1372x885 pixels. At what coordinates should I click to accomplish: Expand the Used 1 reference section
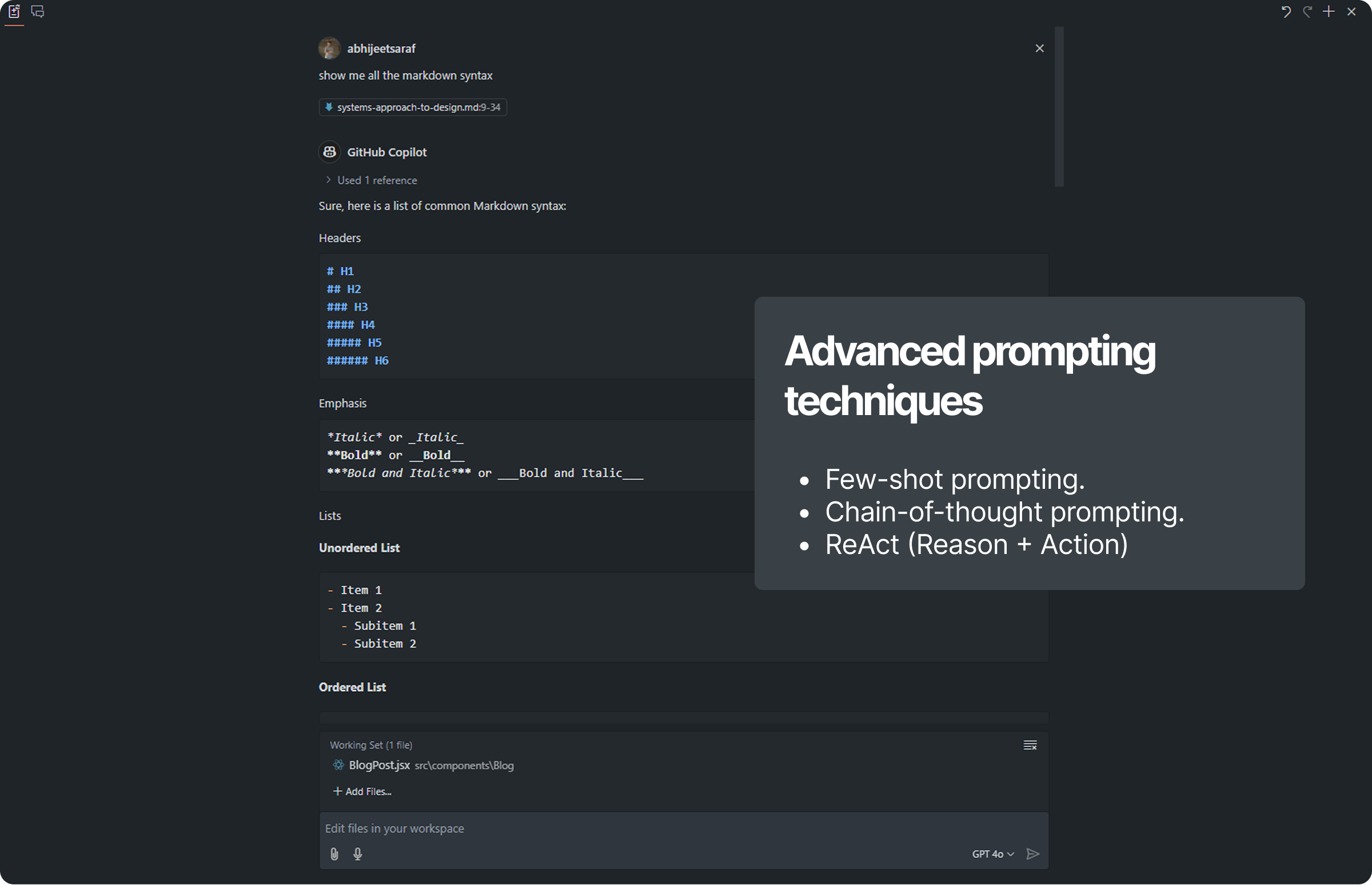click(370, 180)
